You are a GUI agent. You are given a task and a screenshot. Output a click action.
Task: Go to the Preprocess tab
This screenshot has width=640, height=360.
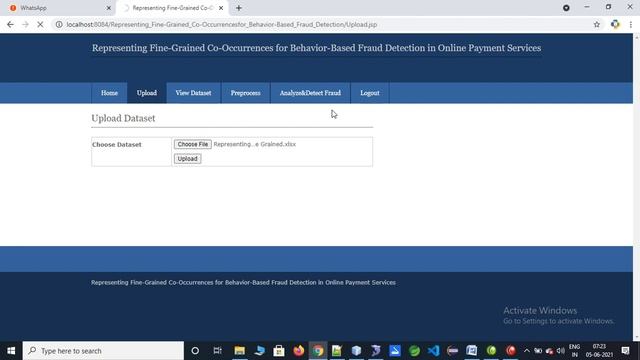245,93
